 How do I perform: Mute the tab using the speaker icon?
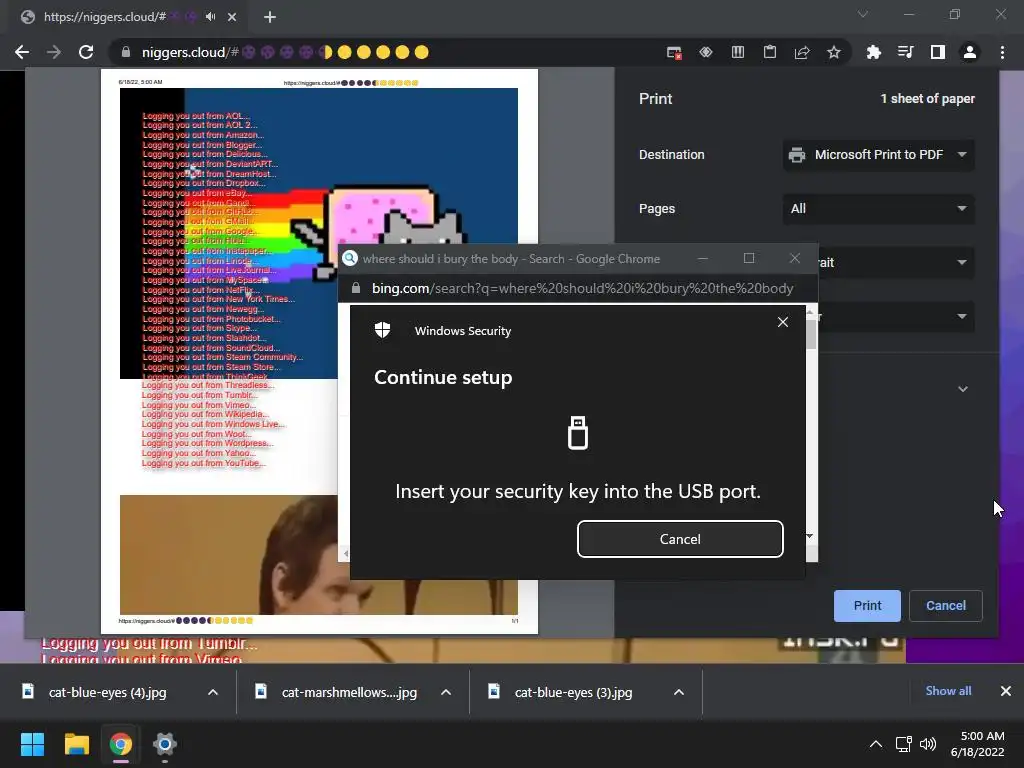pos(210,17)
